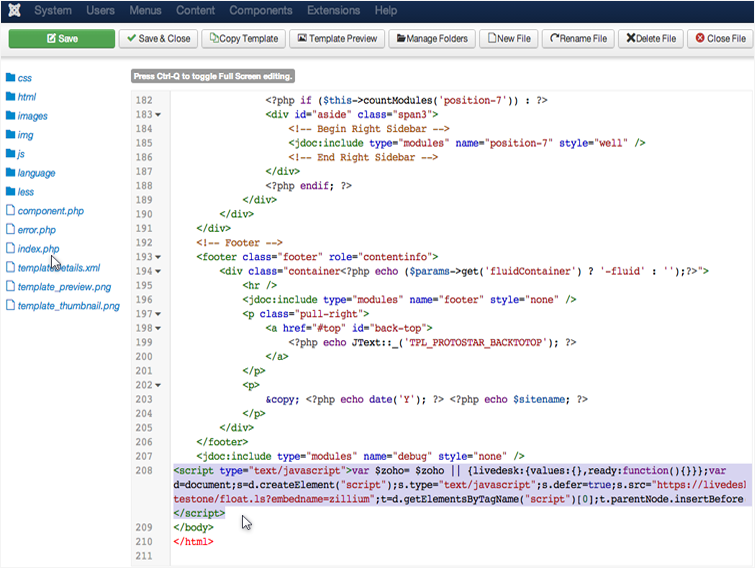Fold the paragraph block at line 202

click(158, 385)
